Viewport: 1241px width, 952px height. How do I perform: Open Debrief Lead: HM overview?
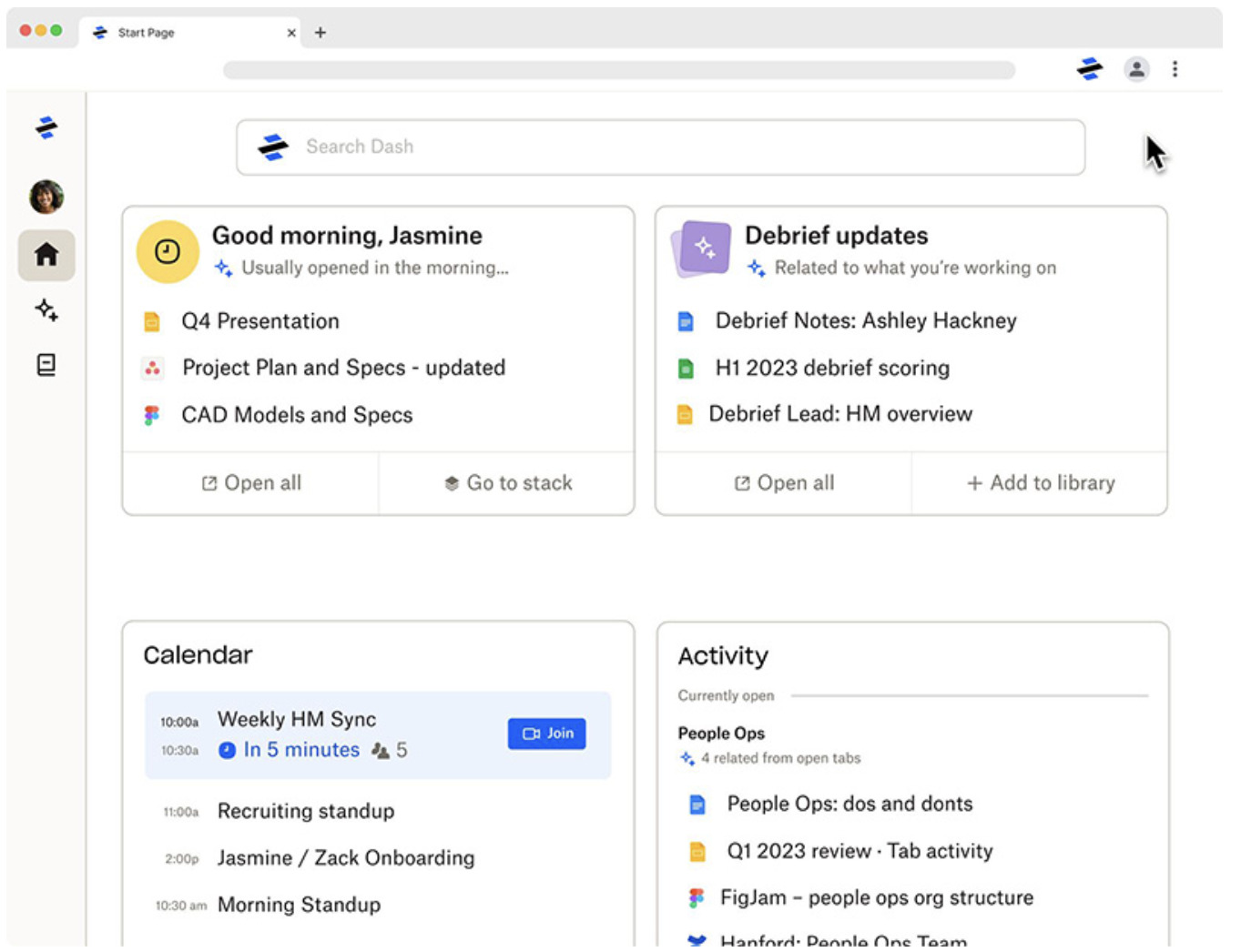coord(840,414)
